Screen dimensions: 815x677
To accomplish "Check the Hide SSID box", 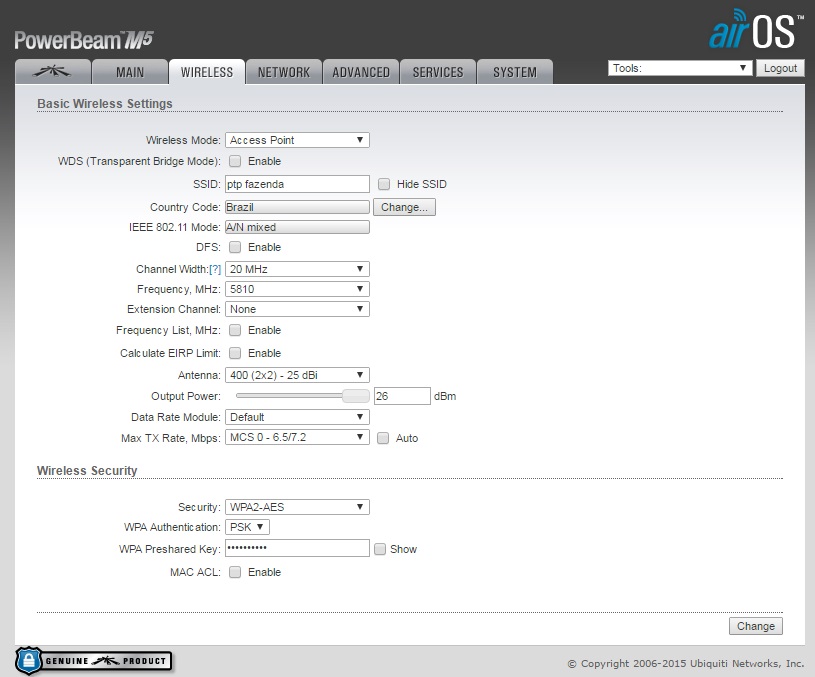I will pyautogui.click(x=384, y=184).
